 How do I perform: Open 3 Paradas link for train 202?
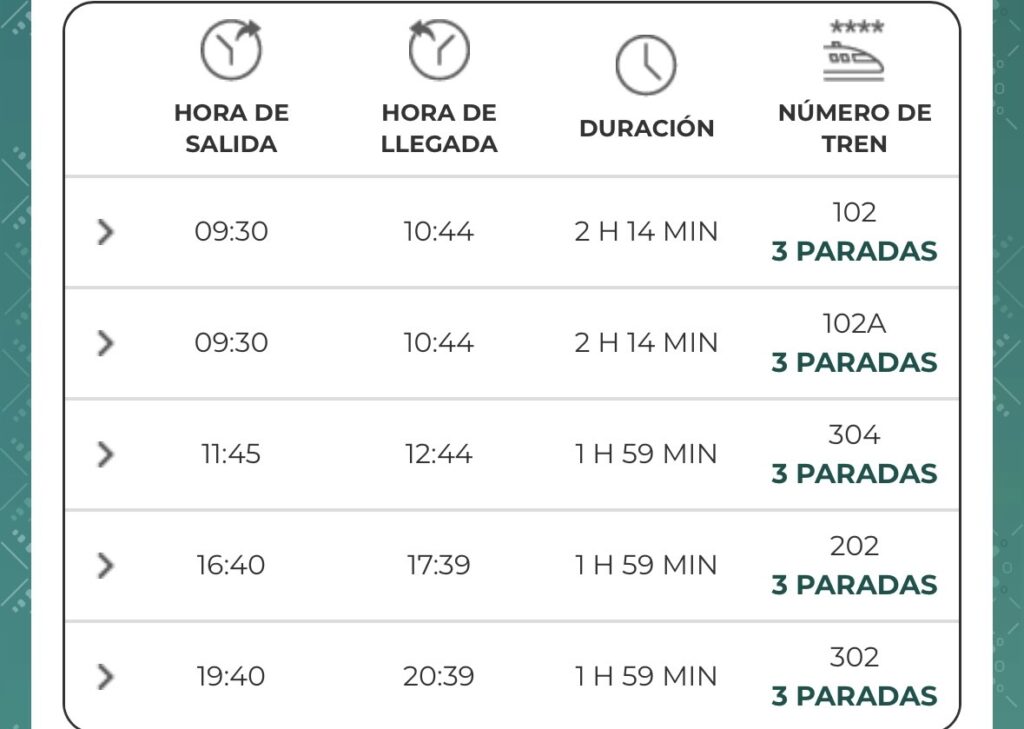tap(854, 585)
